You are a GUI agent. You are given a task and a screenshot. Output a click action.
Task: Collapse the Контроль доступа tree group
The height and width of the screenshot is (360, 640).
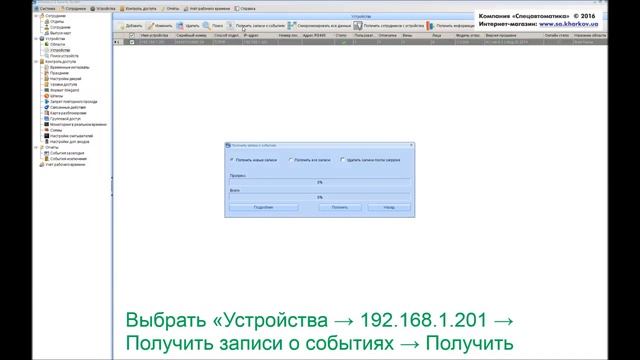point(36,62)
